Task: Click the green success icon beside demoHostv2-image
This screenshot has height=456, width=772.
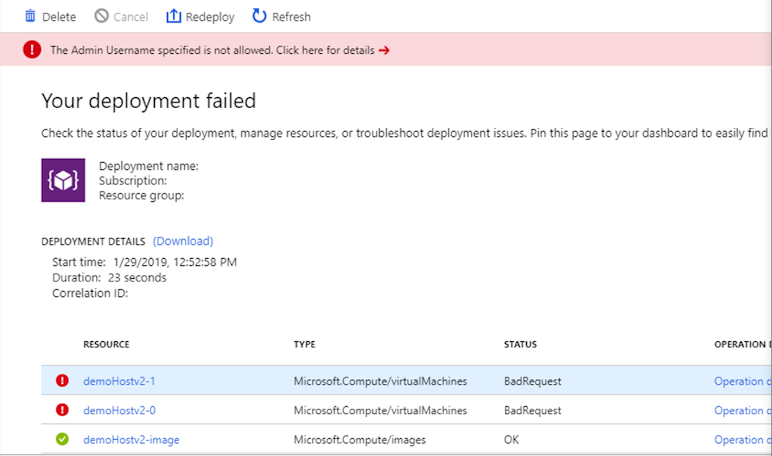Action: (x=63, y=439)
